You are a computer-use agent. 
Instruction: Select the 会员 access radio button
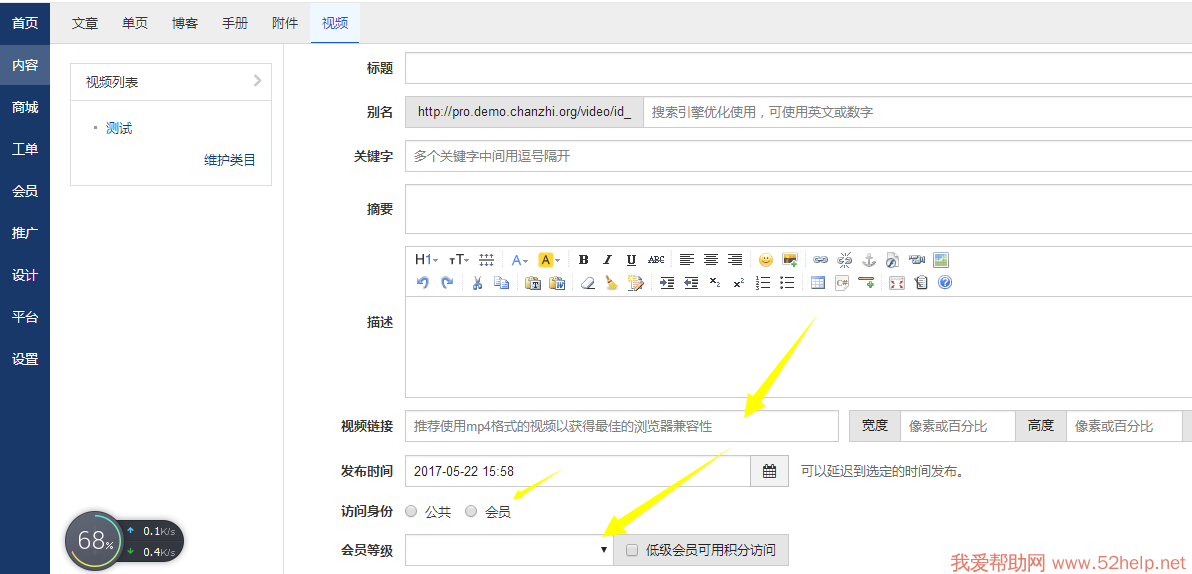point(471,512)
